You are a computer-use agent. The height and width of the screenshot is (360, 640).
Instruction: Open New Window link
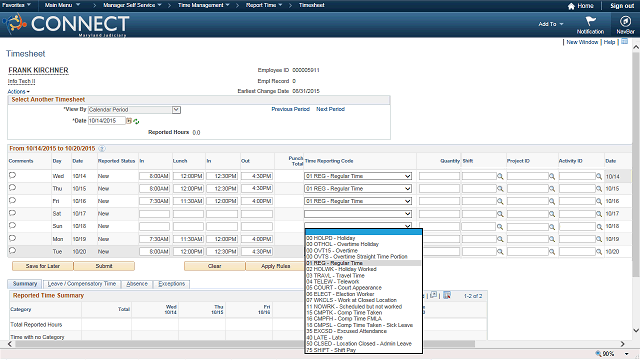(x=582, y=42)
